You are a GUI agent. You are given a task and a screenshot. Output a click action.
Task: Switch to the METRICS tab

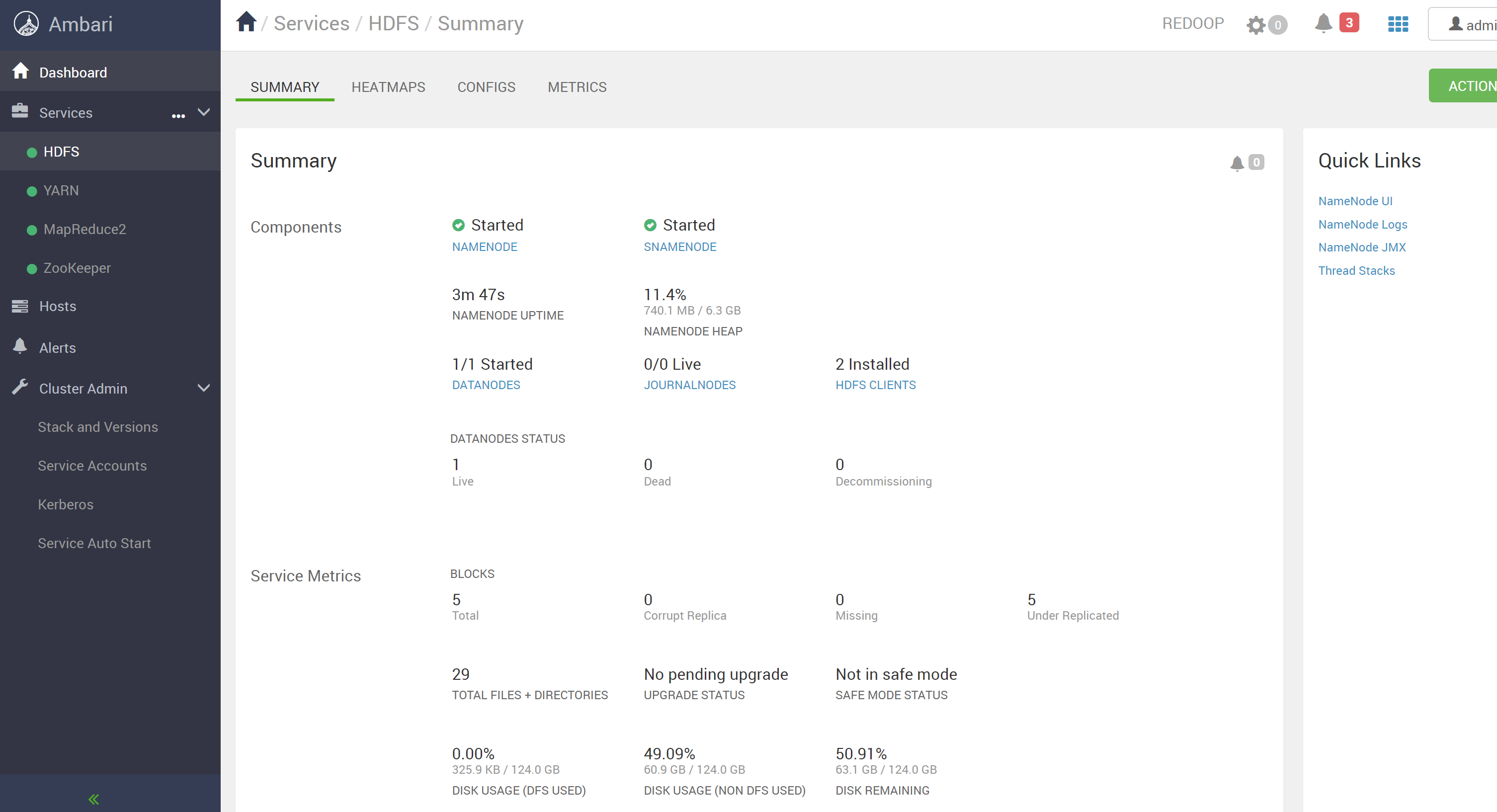[x=577, y=86]
